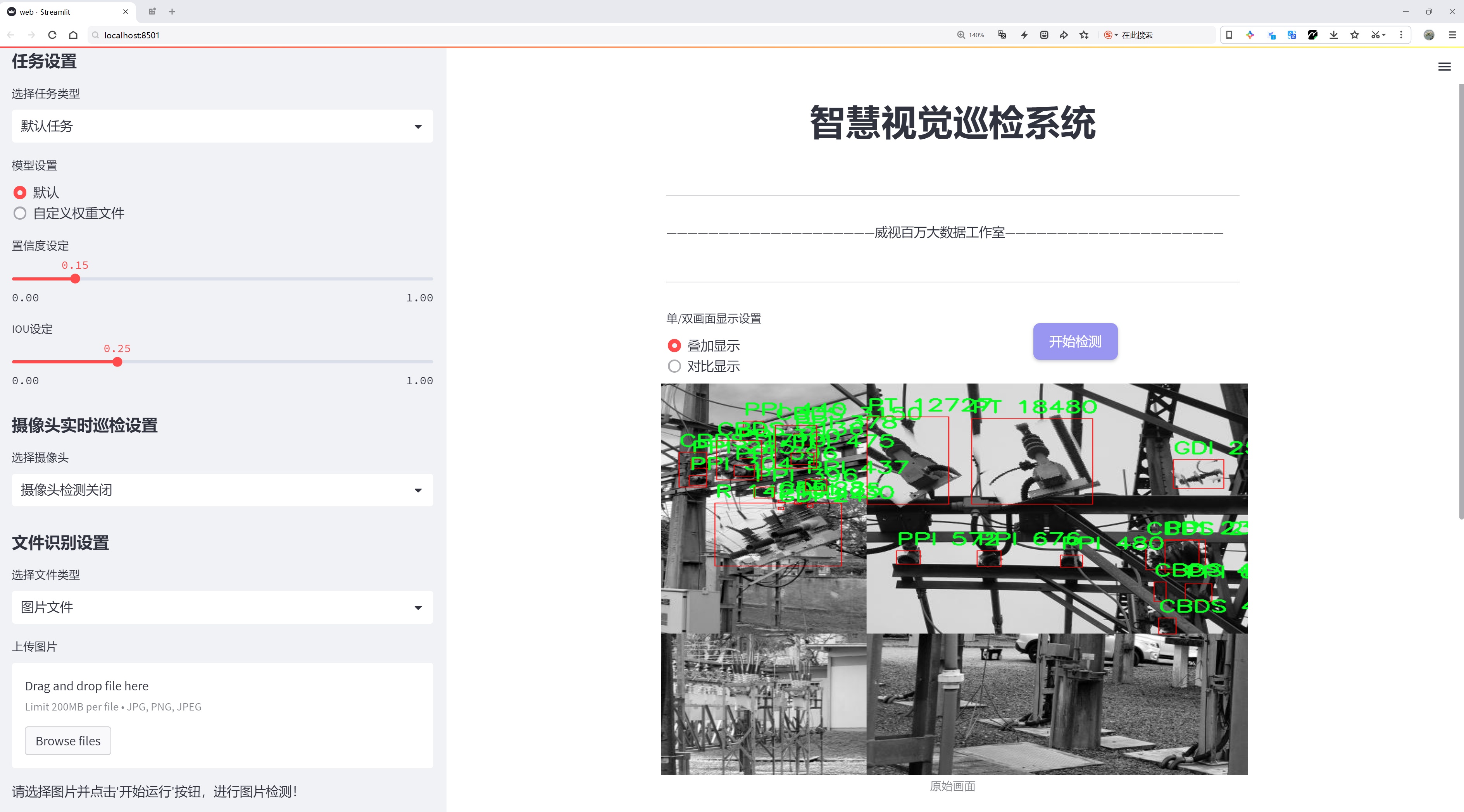This screenshot has height=812, width=1464.
Task: Select the 自定义权重文件 radio option
Action: tap(20, 213)
